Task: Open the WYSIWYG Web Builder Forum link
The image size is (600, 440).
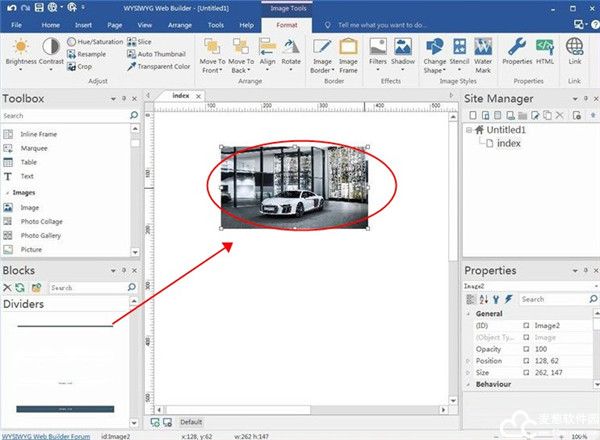Action: click(46, 436)
